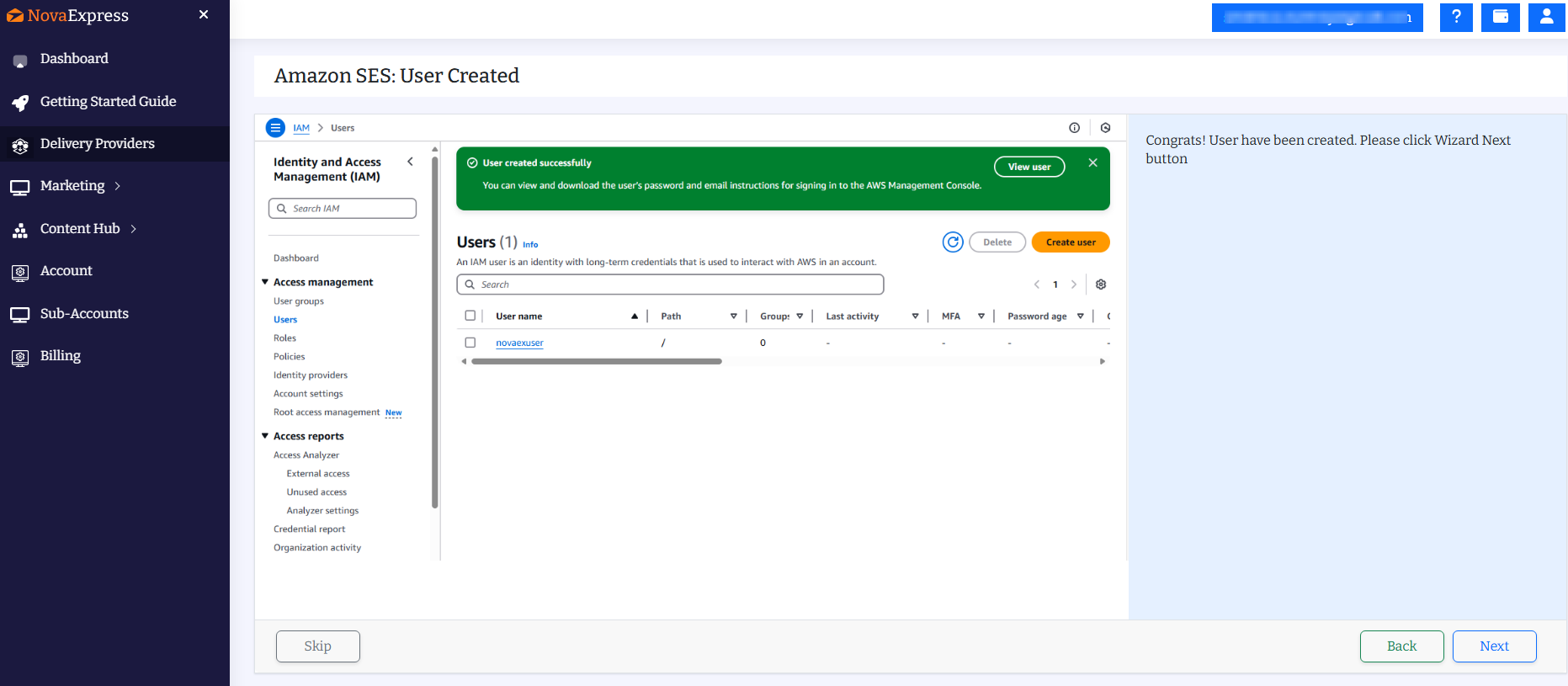Open the wallet icon in top bar
Image resolution: width=1568 pixels, height=686 pixels.
click(x=1500, y=17)
